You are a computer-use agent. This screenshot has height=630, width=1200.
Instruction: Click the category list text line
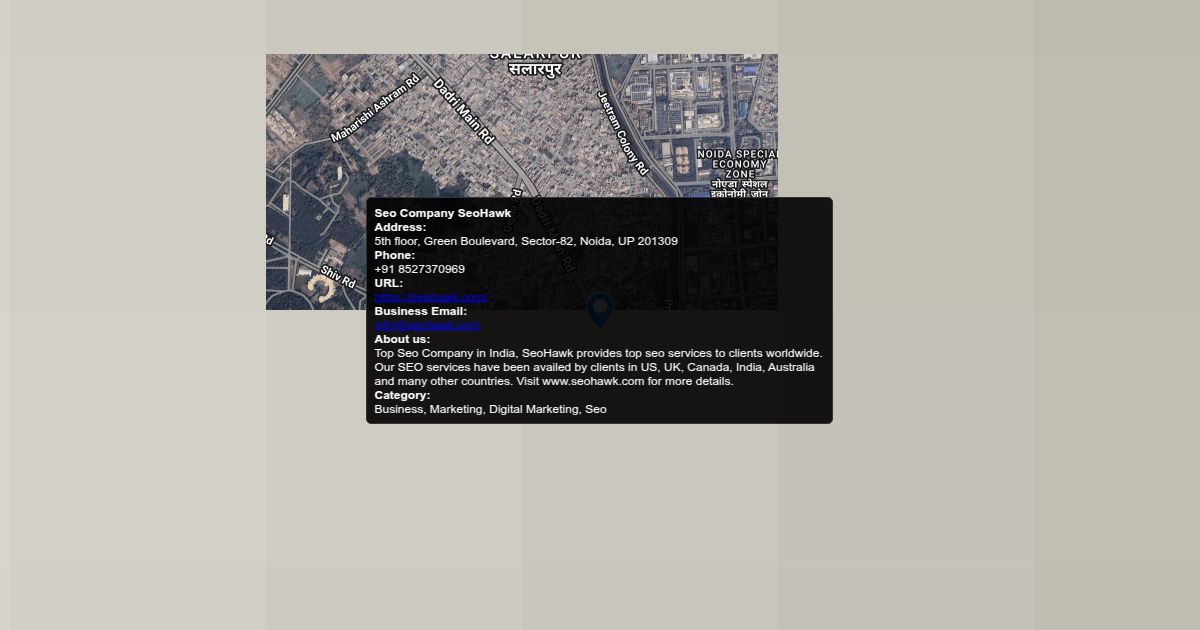tap(490, 409)
